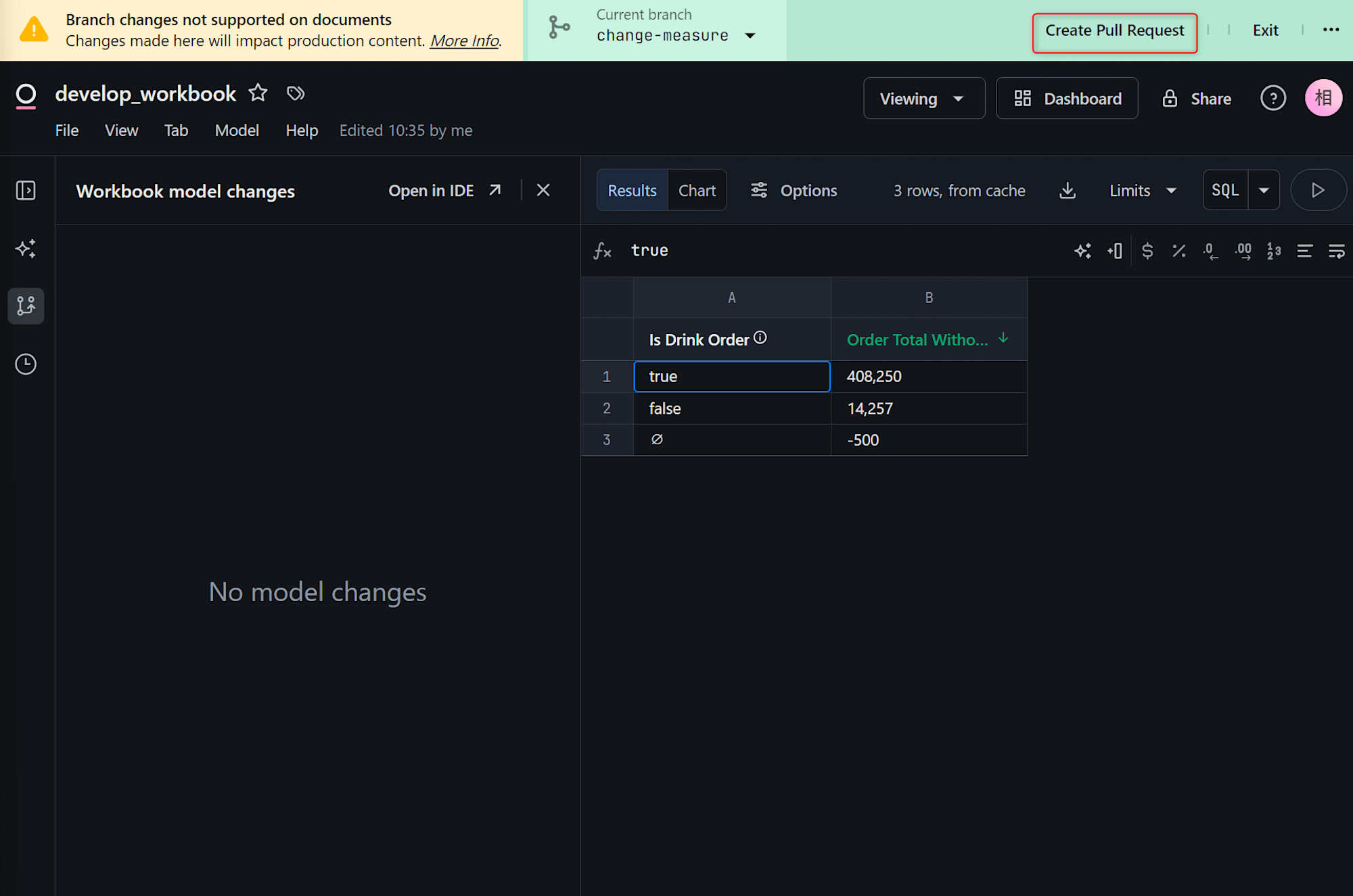Image resolution: width=1353 pixels, height=896 pixels.
Task: Click the pink user avatar
Action: 1323,98
